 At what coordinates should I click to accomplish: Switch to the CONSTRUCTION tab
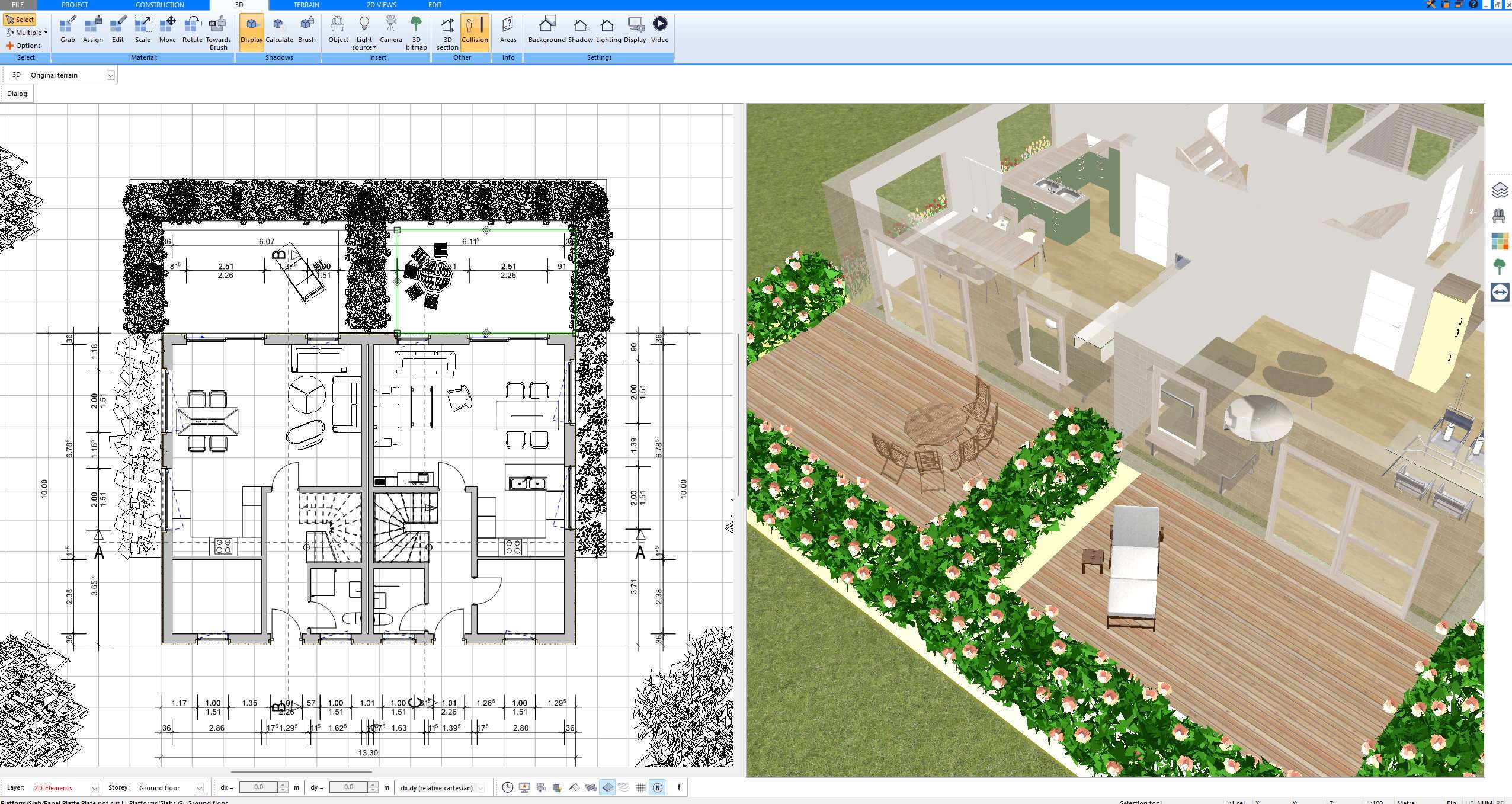click(160, 5)
